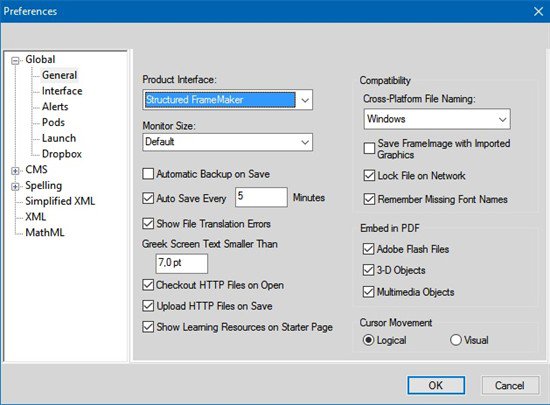550x405 pixels.
Task: Select Visual cursor movement
Action: click(x=456, y=340)
